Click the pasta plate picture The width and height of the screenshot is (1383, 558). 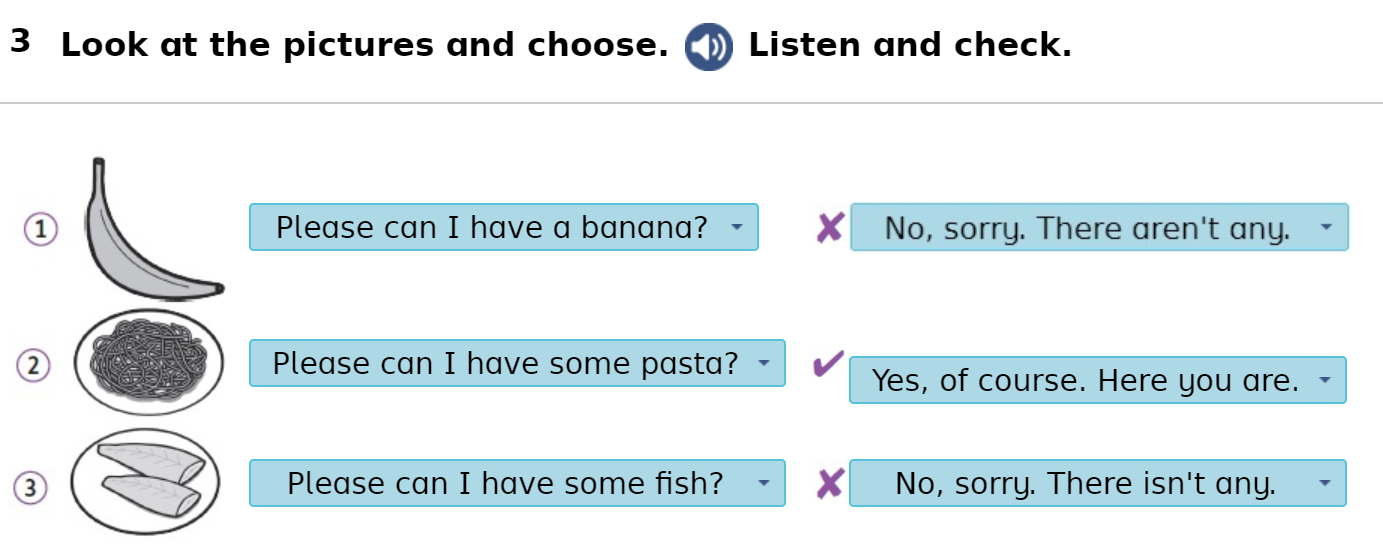(x=148, y=362)
